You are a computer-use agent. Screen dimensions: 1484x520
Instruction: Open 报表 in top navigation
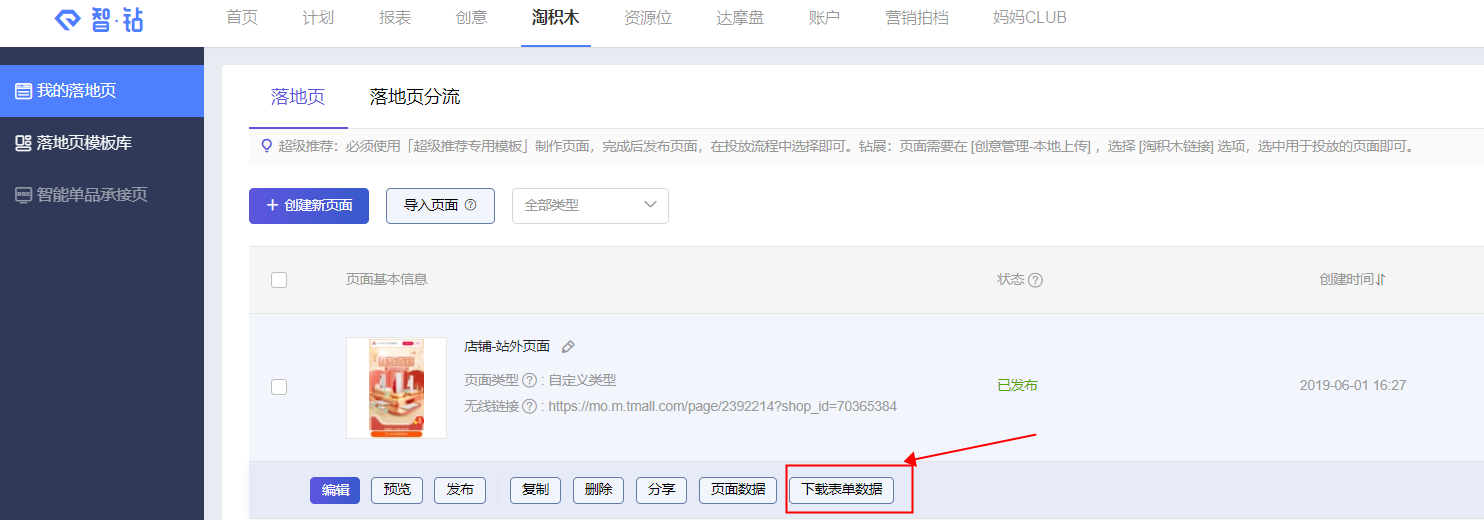tap(395, 18)
